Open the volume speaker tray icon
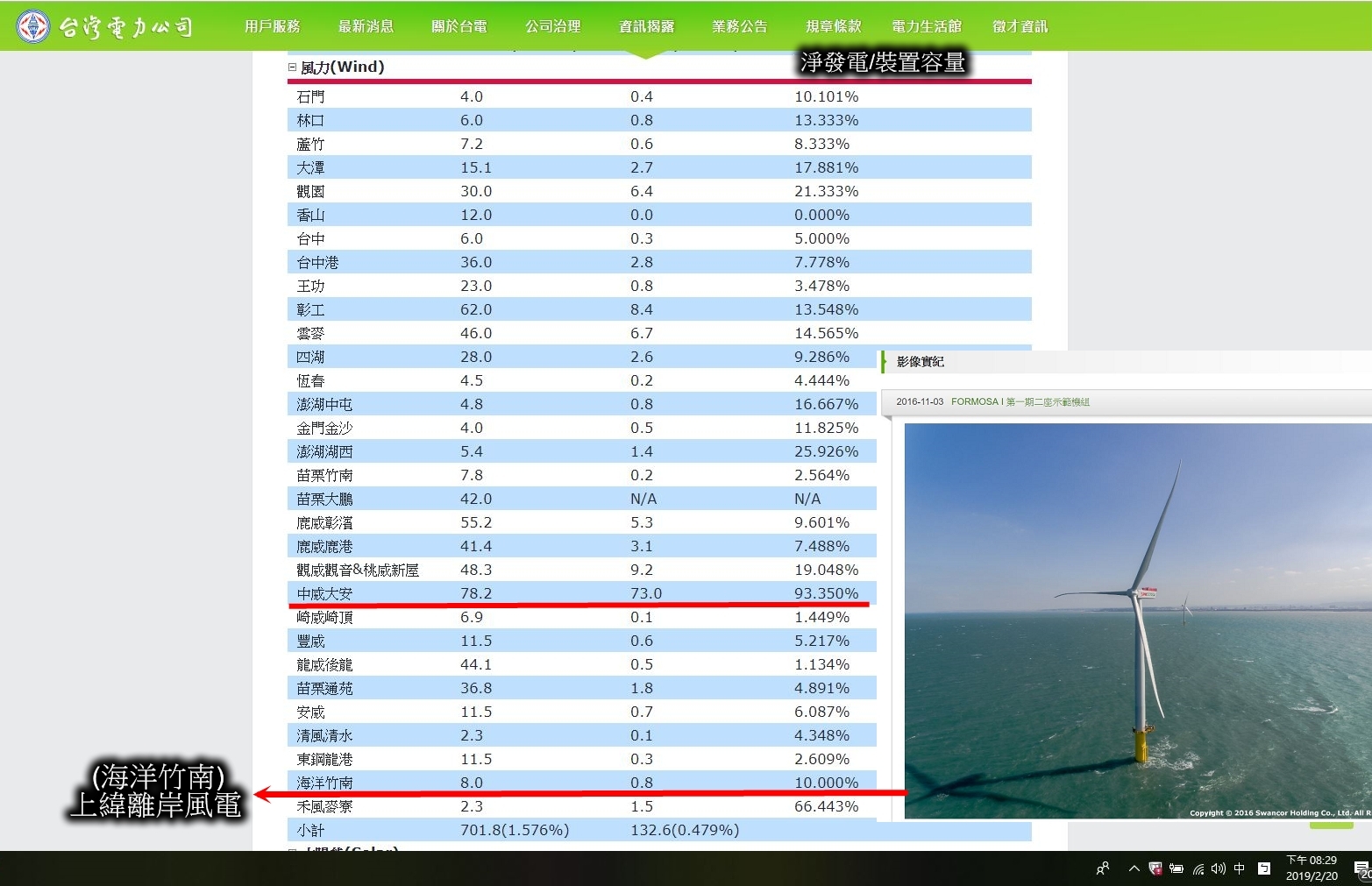This screenshot has width=1372, height=886. coord(1219,868)
